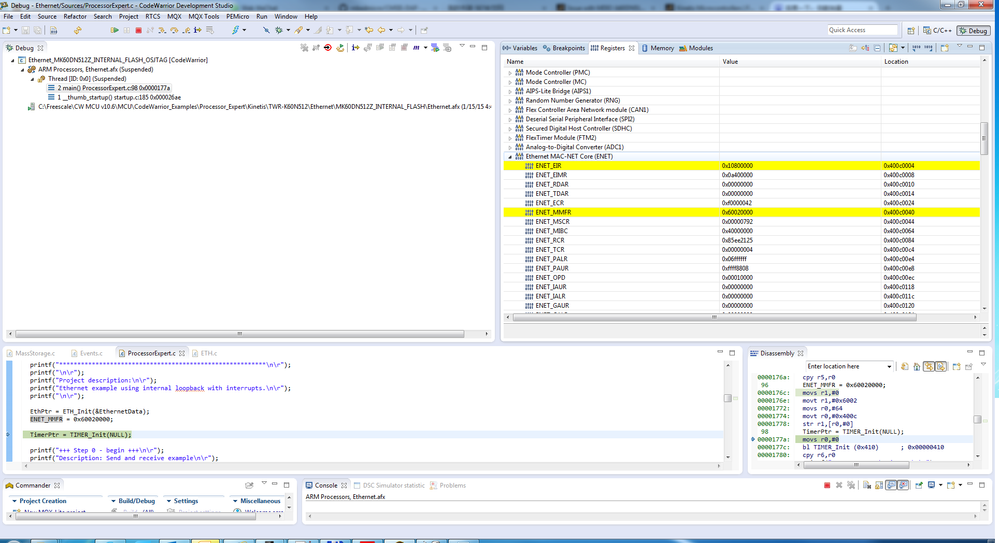Screen dimensions: 999x543
Task: Collapse the Thread [ID: 0x0] tree node
Action: [x=32, y=79]
